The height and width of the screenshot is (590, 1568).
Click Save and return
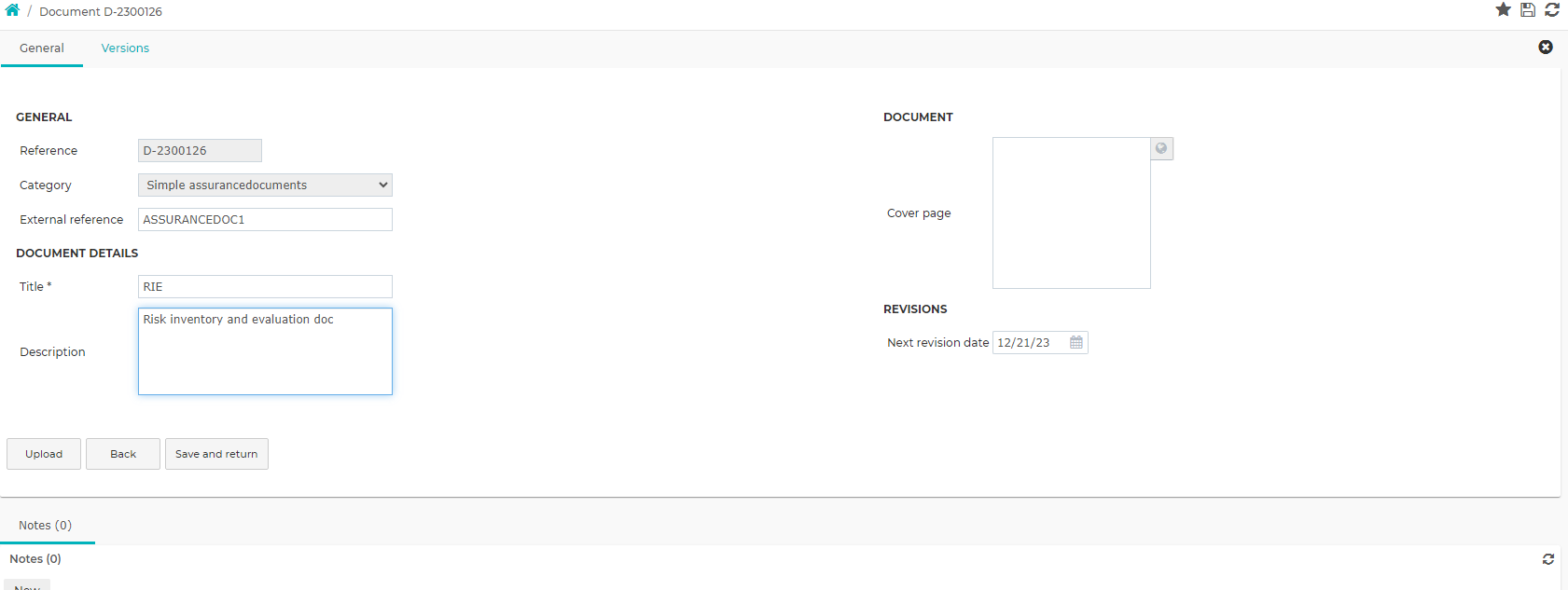[216, 454]
